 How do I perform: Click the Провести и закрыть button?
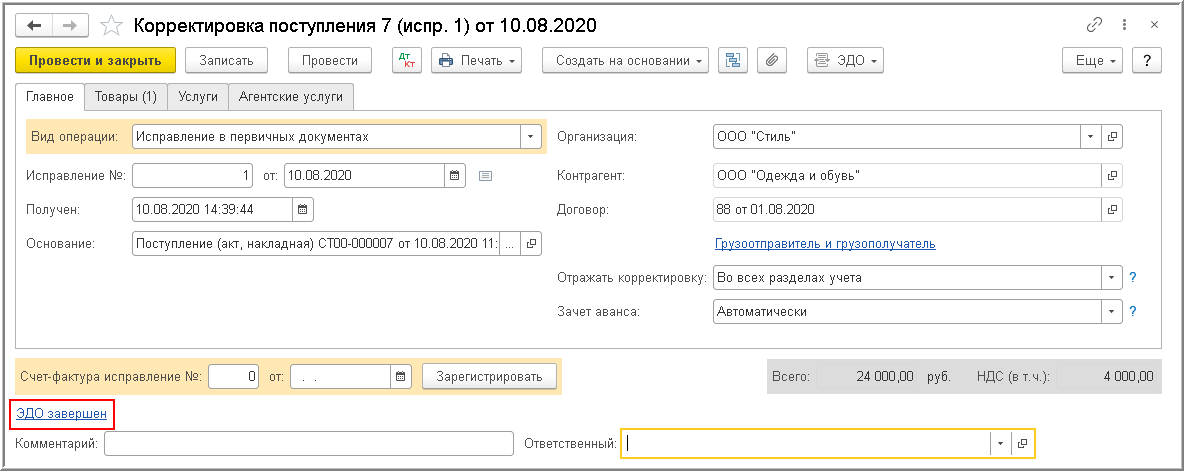[95, 60]
